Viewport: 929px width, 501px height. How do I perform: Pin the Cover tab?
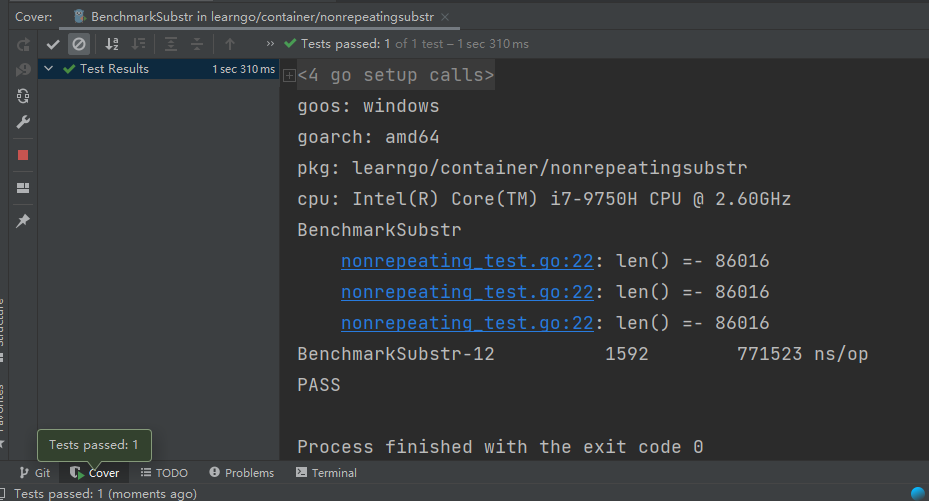(x=23, y=220)
